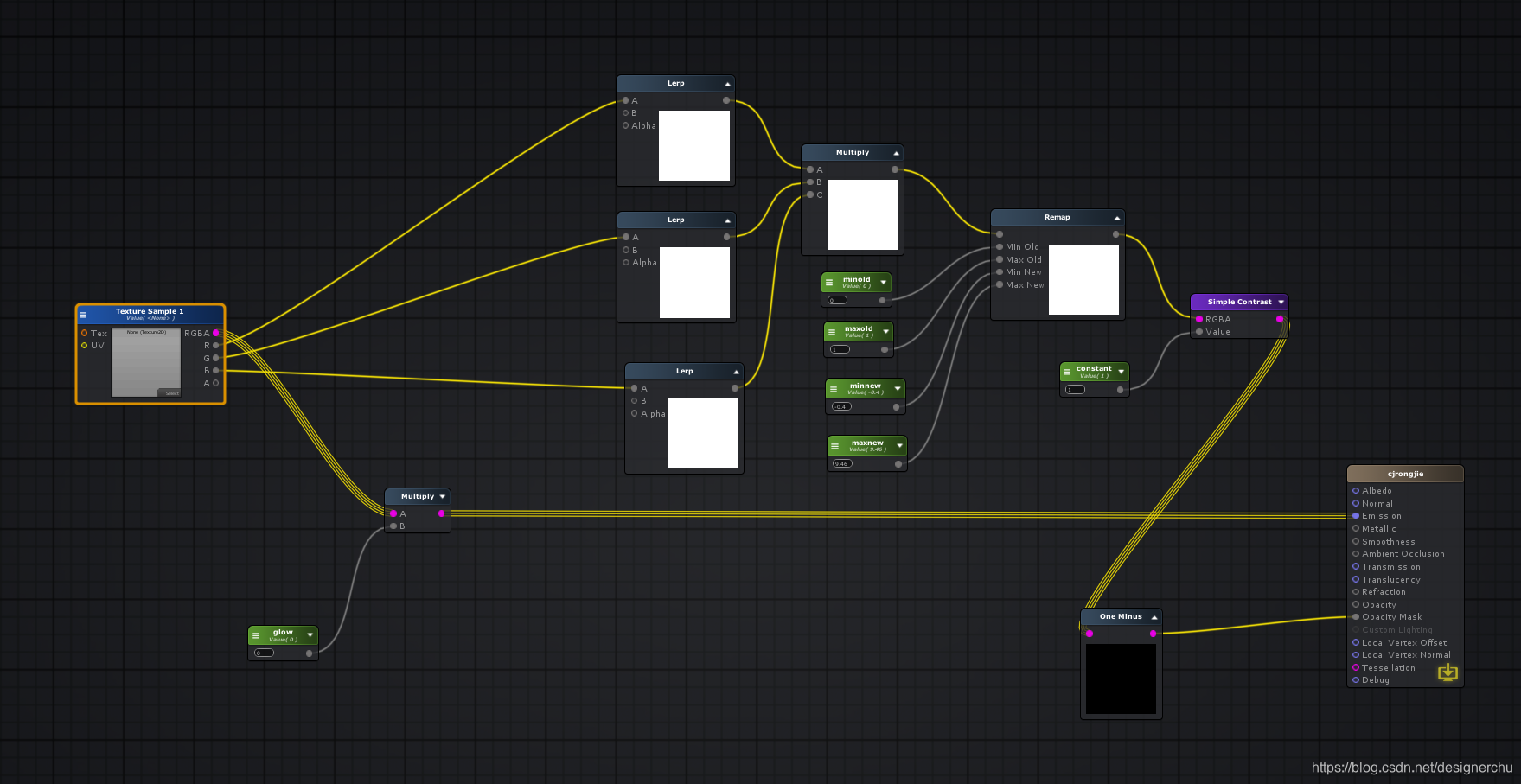Click the UV input port on Texture Sample 1
The image size is (1521, 784).
(84, 345)
